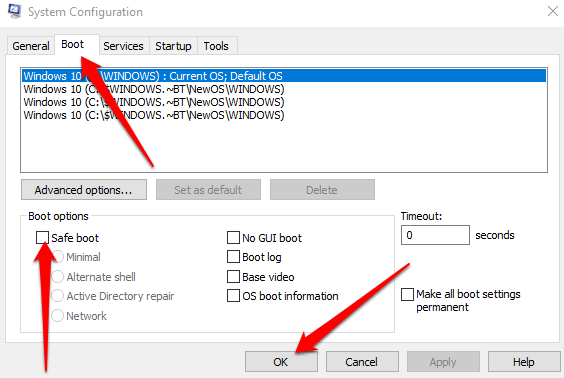Open the Services tab
Image resolution: width=564 pixels, height=378 pixels.
coord(123,46)
